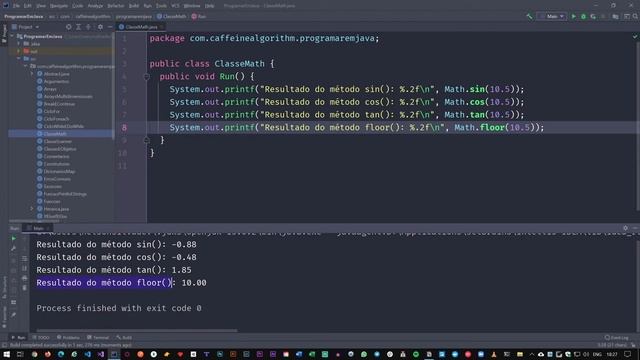Select ClasseScanner in project tree
Screen dimensions: 640x360
[x=58, y=141]
